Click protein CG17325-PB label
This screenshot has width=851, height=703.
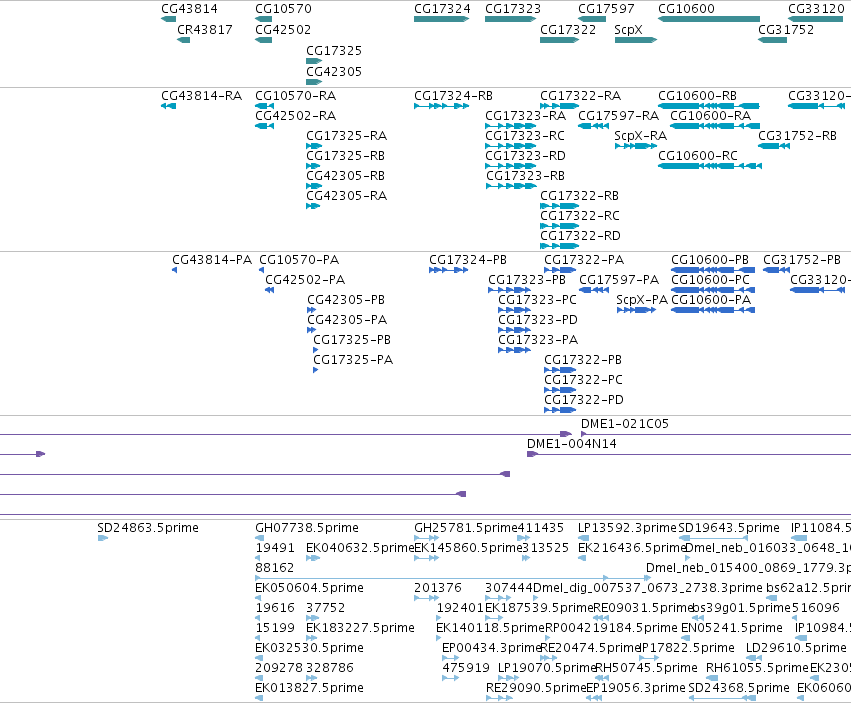click(x=352, y=340)
